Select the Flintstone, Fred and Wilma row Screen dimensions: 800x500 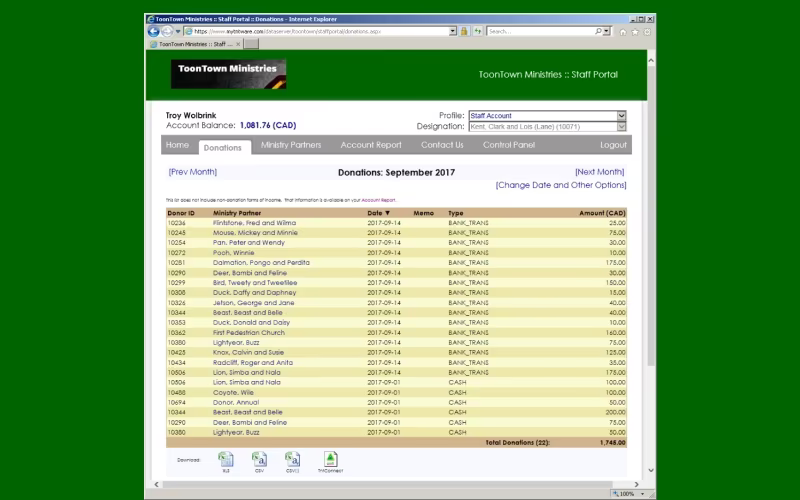[396, 223]
